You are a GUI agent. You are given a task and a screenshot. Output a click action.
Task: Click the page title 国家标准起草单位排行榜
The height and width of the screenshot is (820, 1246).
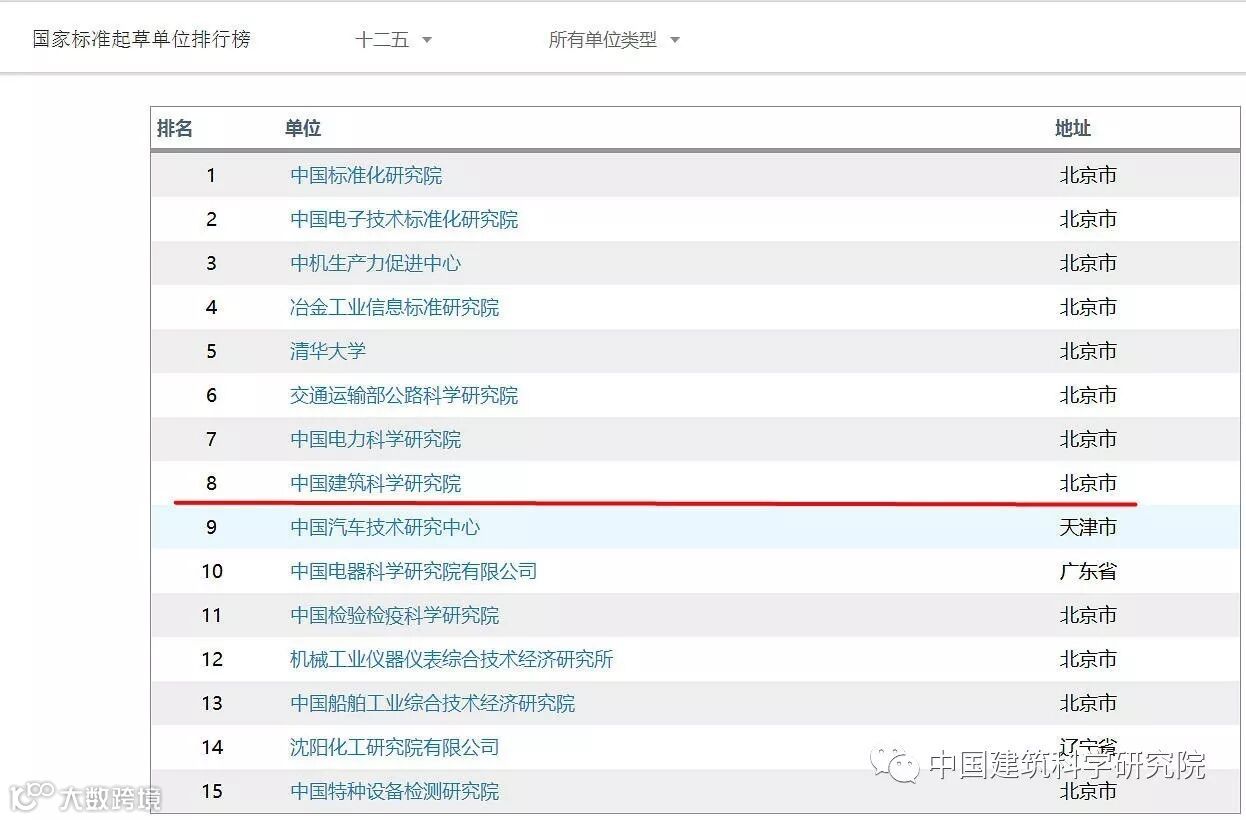click(x=142, y=40)
